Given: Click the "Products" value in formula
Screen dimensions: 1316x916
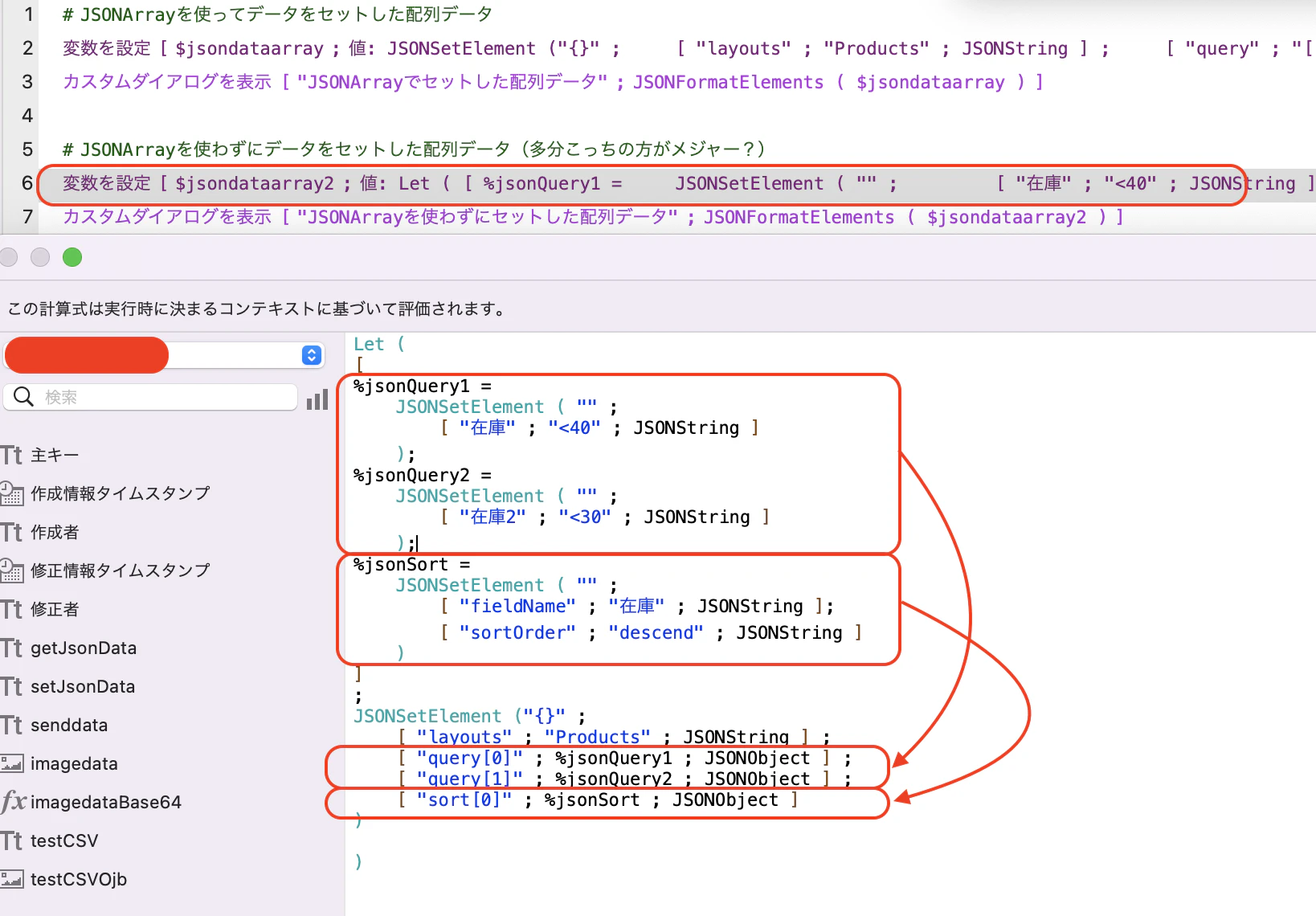Looking at the screenshot, I should [x=598, y=737].
